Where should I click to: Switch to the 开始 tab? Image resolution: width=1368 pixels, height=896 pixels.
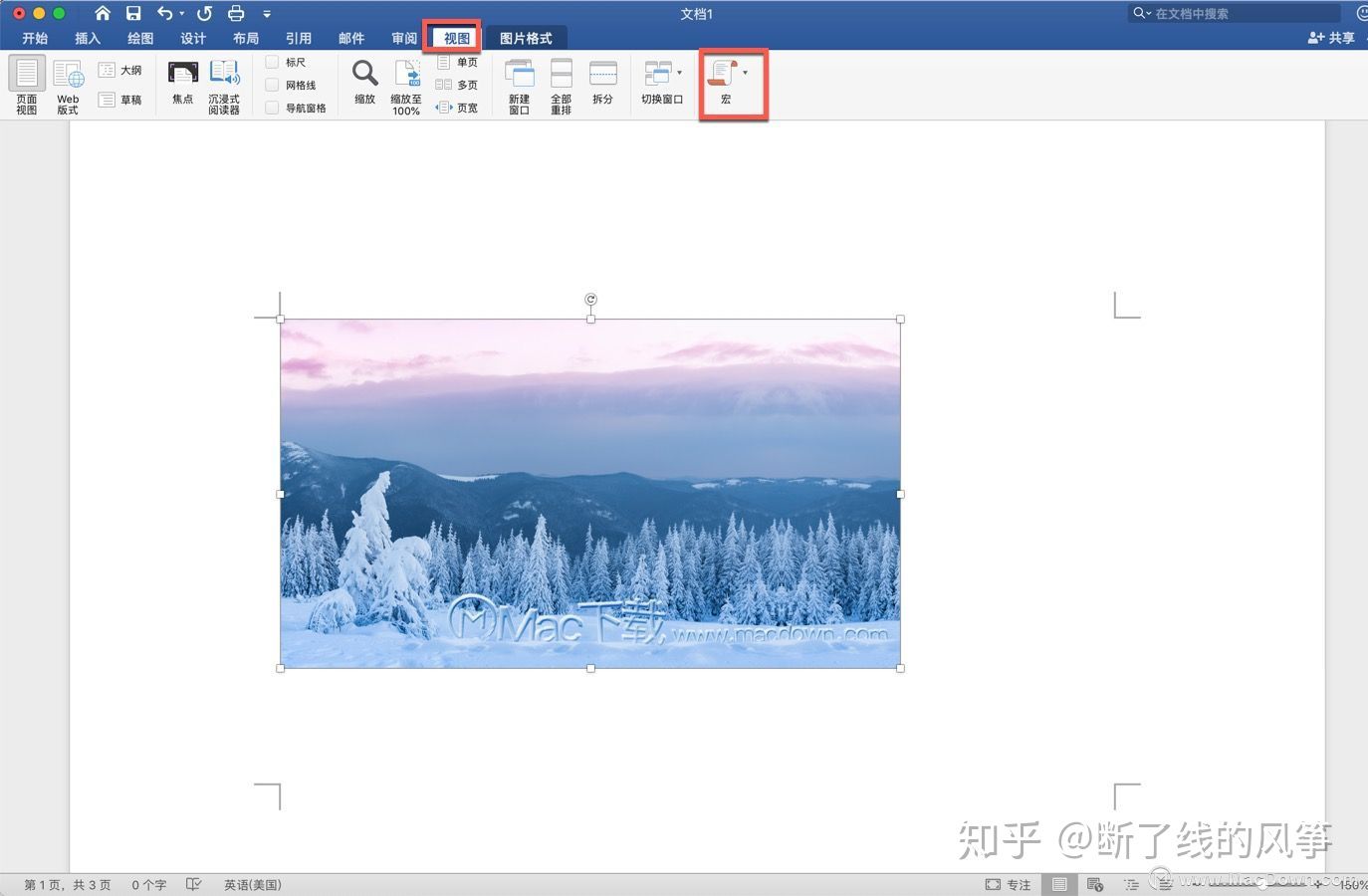point(35,38)
